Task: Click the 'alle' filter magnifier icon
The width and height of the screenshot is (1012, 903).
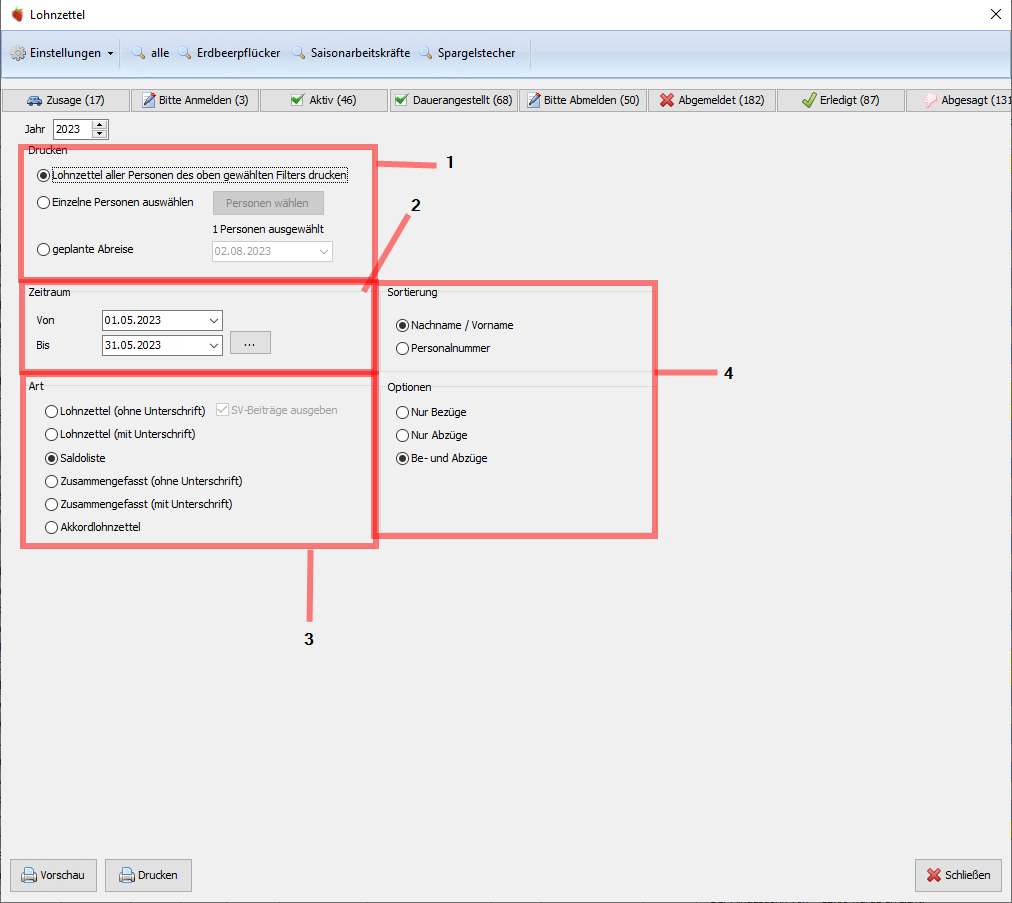Action: (x=139, y=53)
